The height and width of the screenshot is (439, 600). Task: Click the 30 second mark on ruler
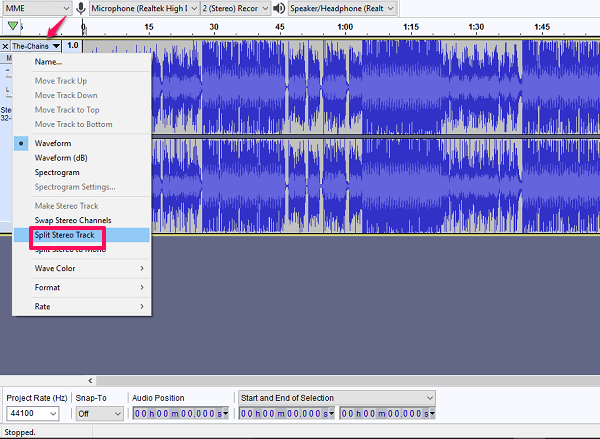coord(214,27)
